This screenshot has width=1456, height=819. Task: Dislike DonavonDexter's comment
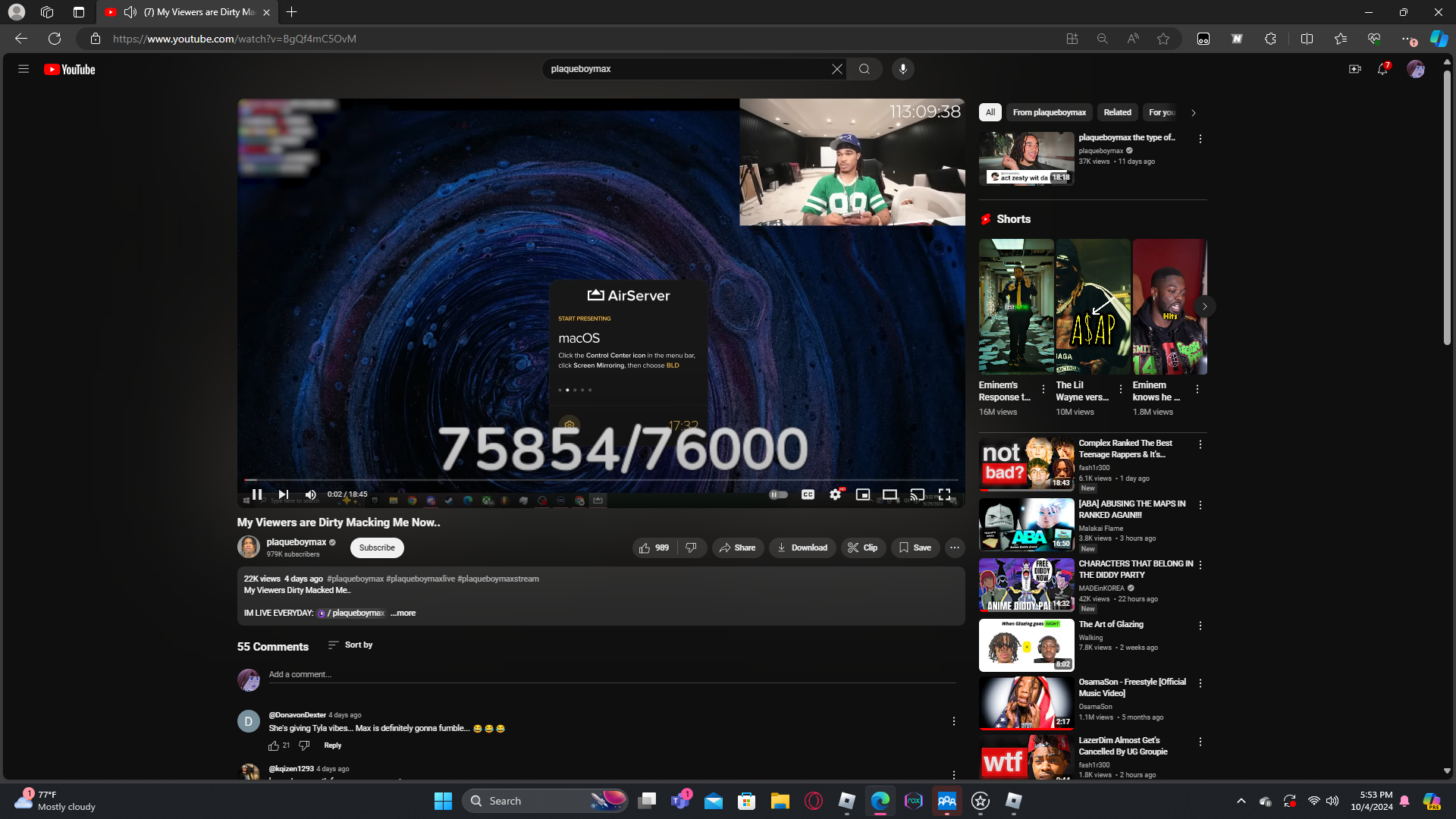click(304, 746)
